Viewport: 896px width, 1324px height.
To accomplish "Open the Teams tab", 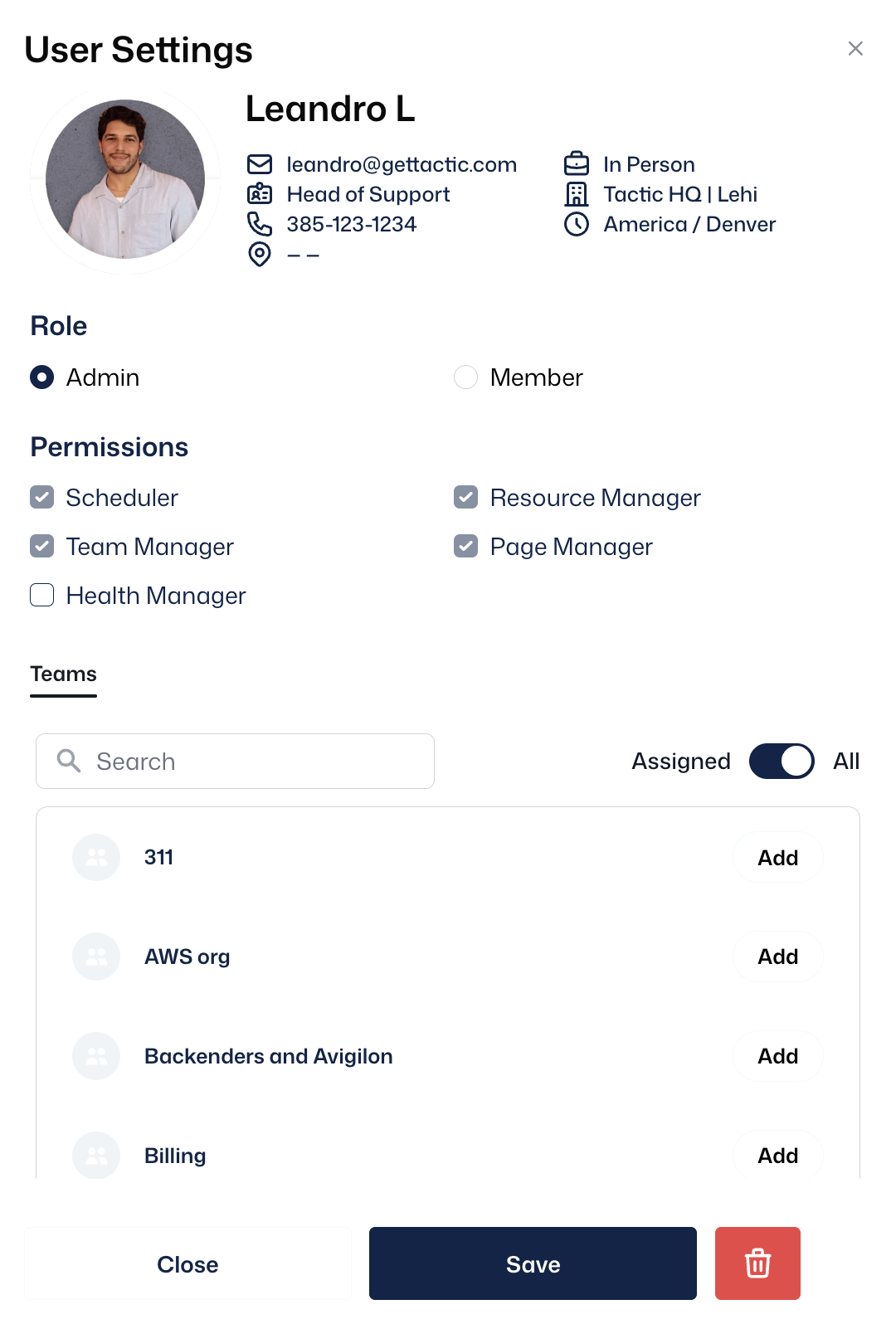I will pos(64,674).
